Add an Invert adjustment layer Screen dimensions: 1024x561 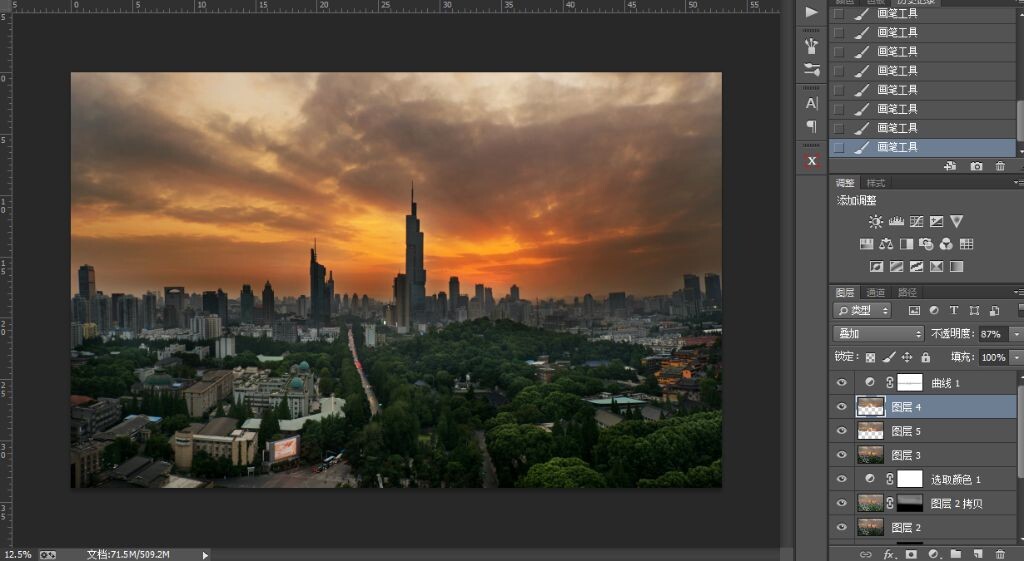point(876,266)
